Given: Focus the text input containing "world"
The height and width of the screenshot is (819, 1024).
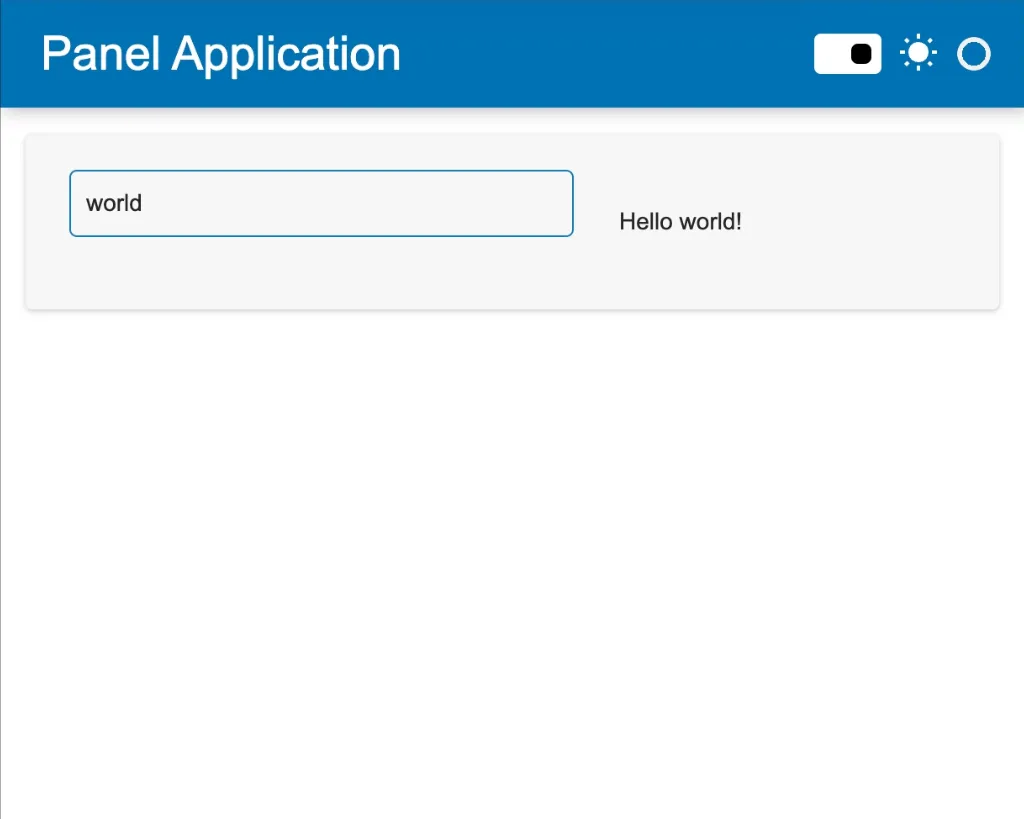Looking at the screenshot, I should [320, 203].
